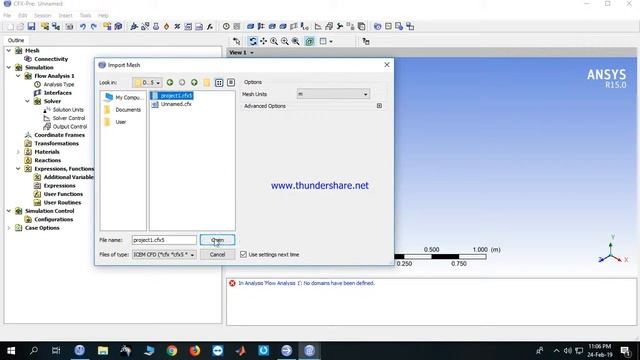Click Chrome icon on the taskbar

click(x=172, y=351)
